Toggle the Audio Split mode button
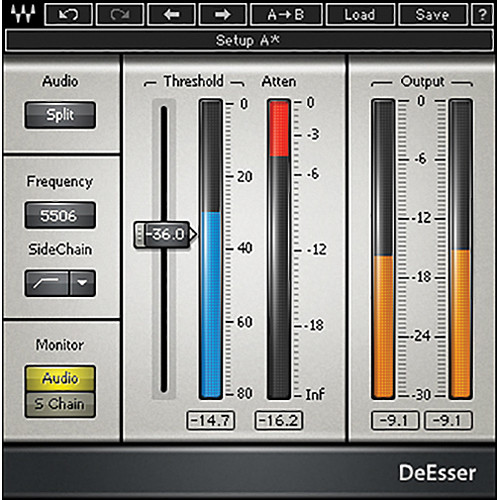 [x=60, y=115]
